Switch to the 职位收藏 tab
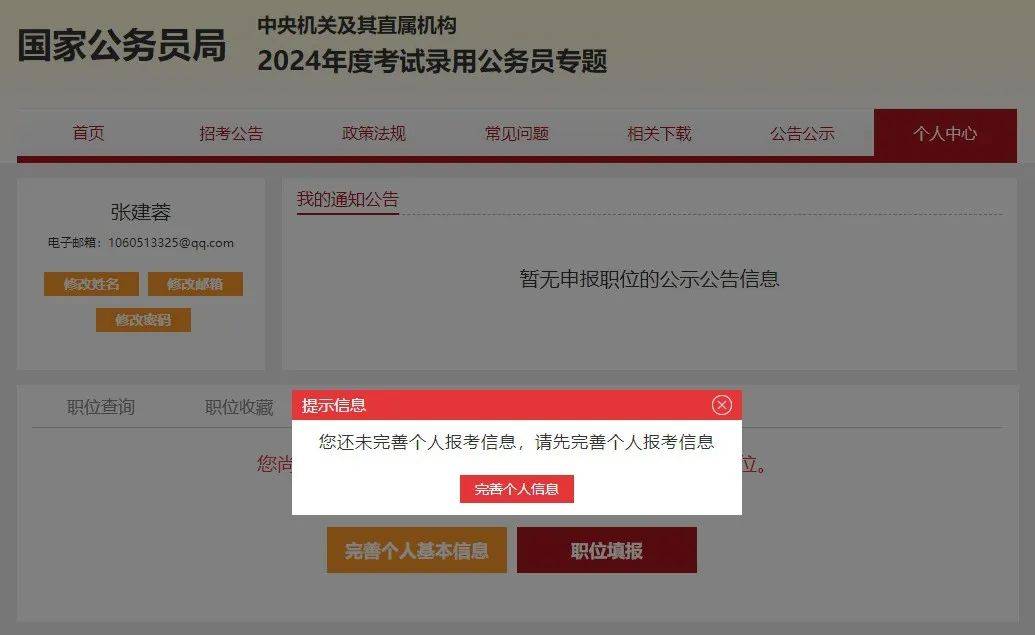This screenshot has width=1035, height=635. [239, 407]
